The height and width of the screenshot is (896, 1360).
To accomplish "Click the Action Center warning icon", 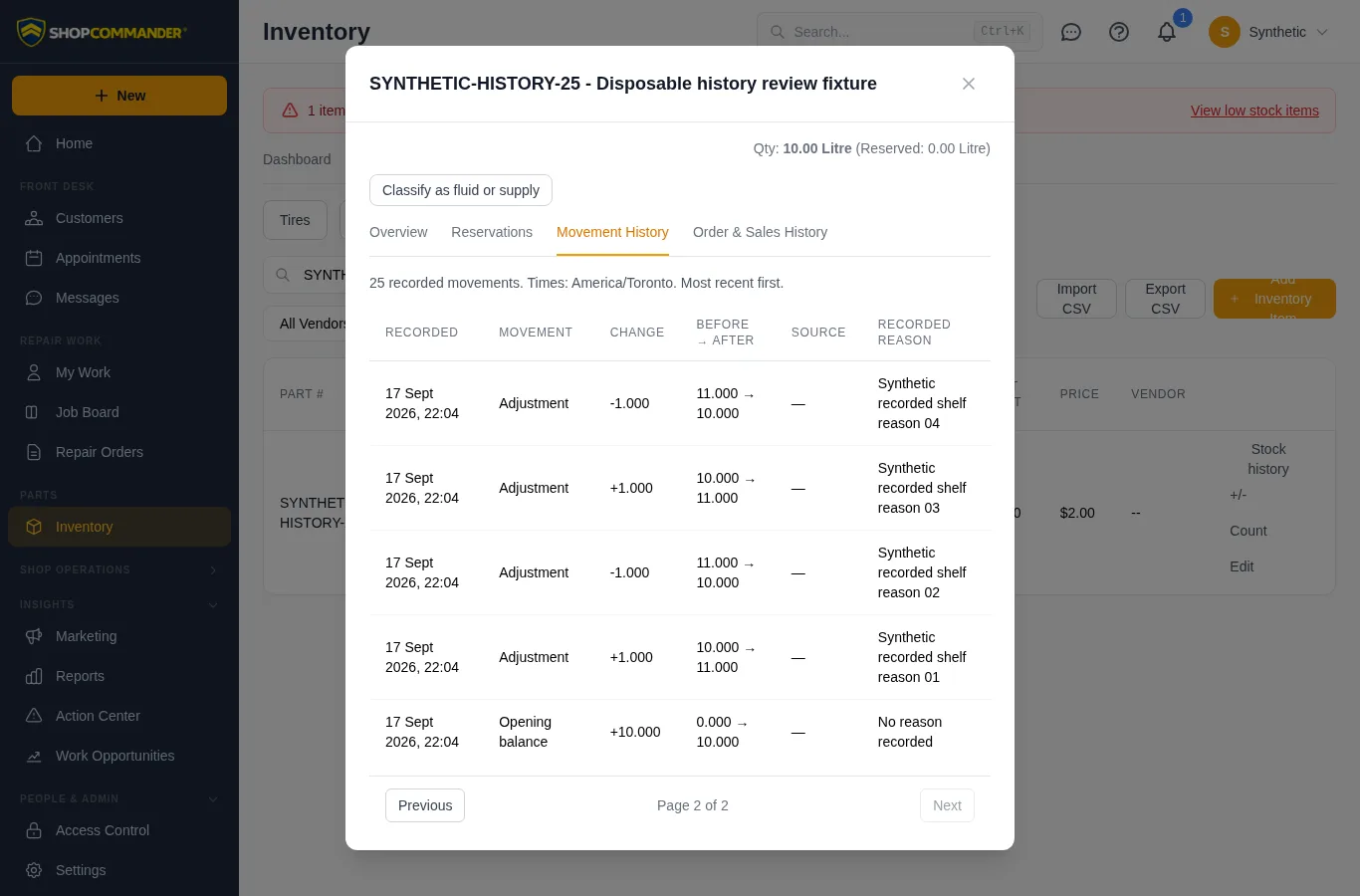I will (34, 716).
